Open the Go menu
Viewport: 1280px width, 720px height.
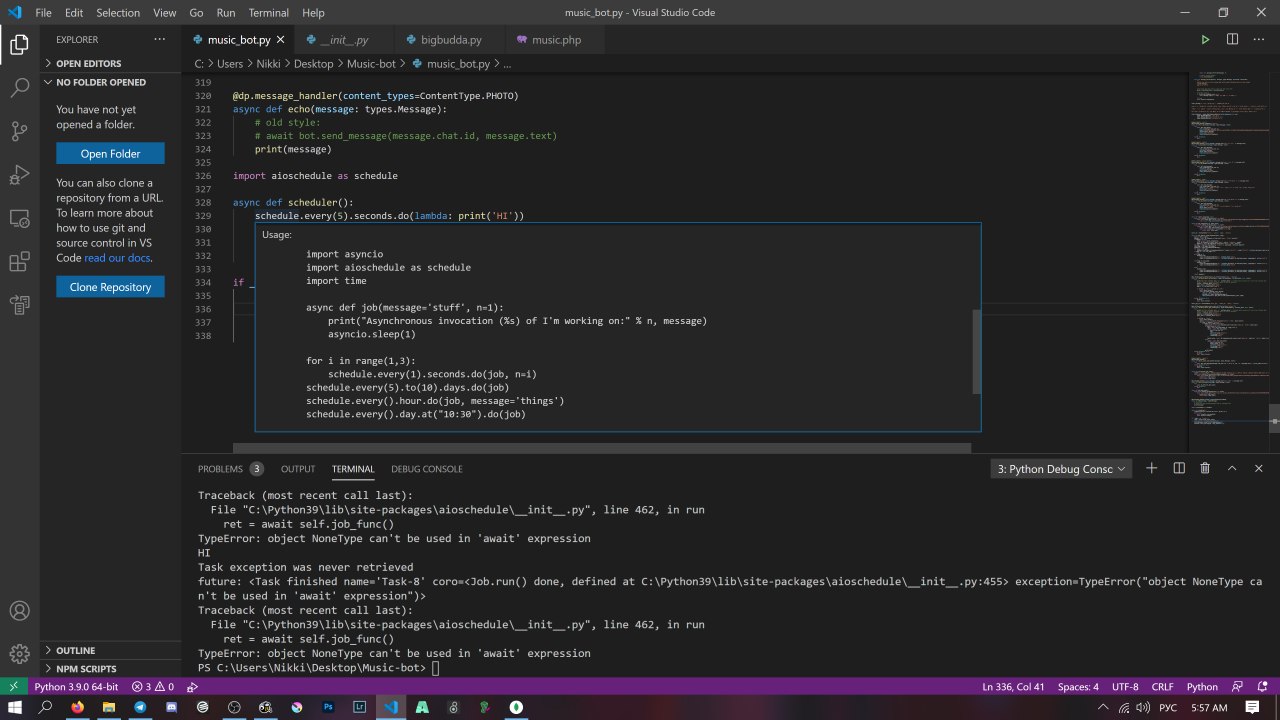[196, 13]
